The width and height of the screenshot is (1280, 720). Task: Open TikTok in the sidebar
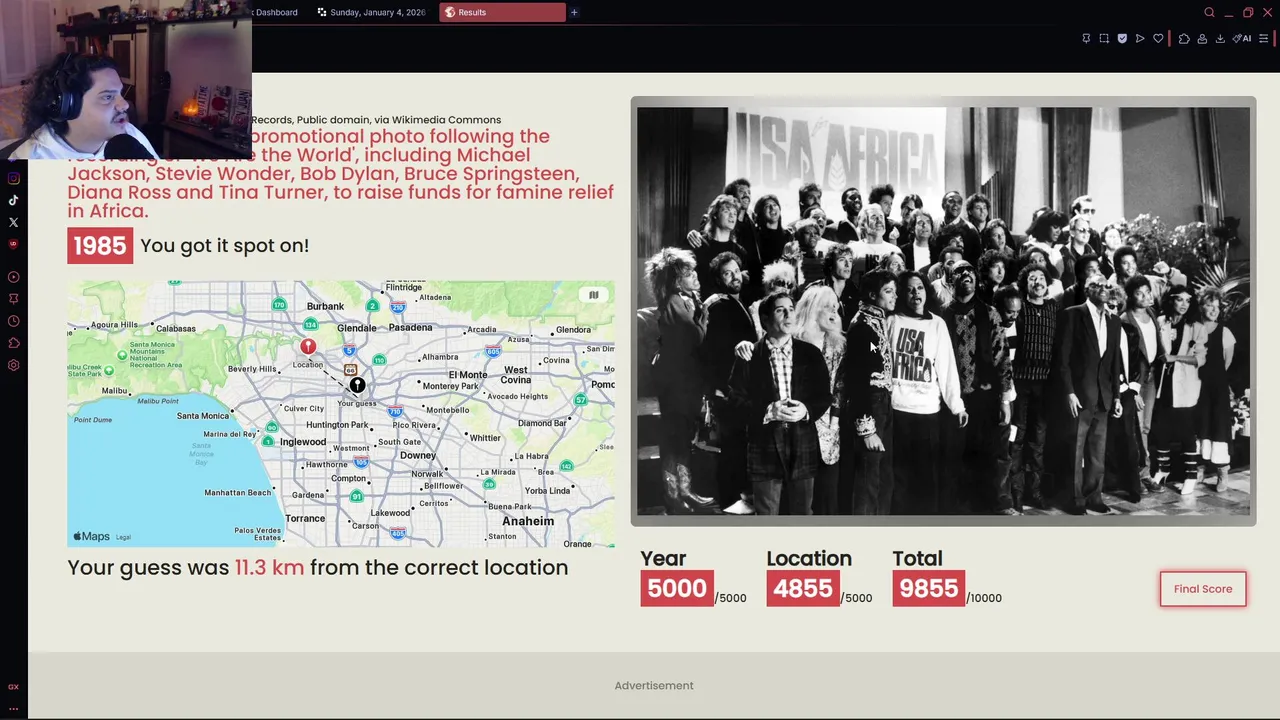[x=13, y=200]
